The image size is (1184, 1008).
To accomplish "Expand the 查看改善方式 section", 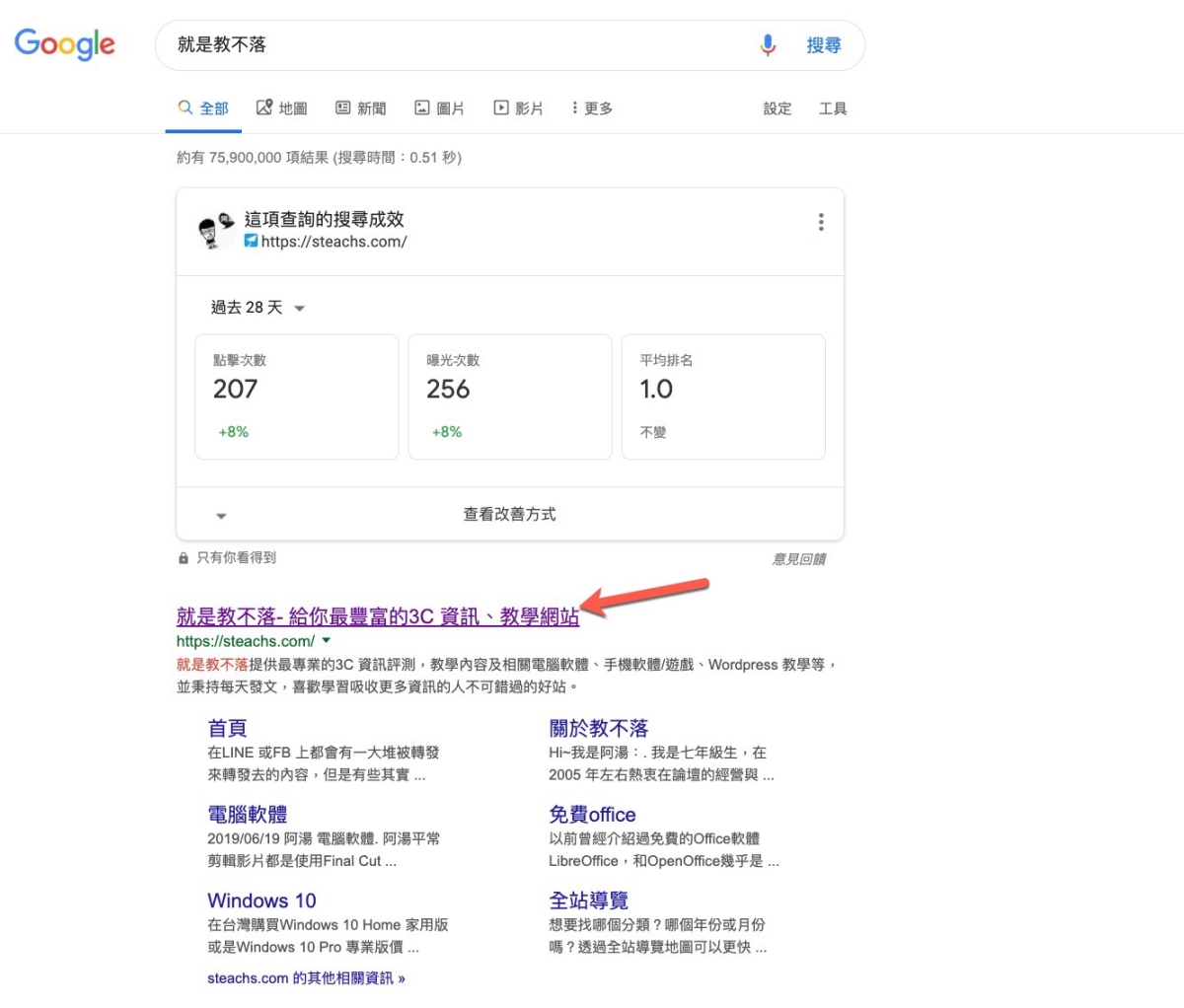I will point(510,514).
